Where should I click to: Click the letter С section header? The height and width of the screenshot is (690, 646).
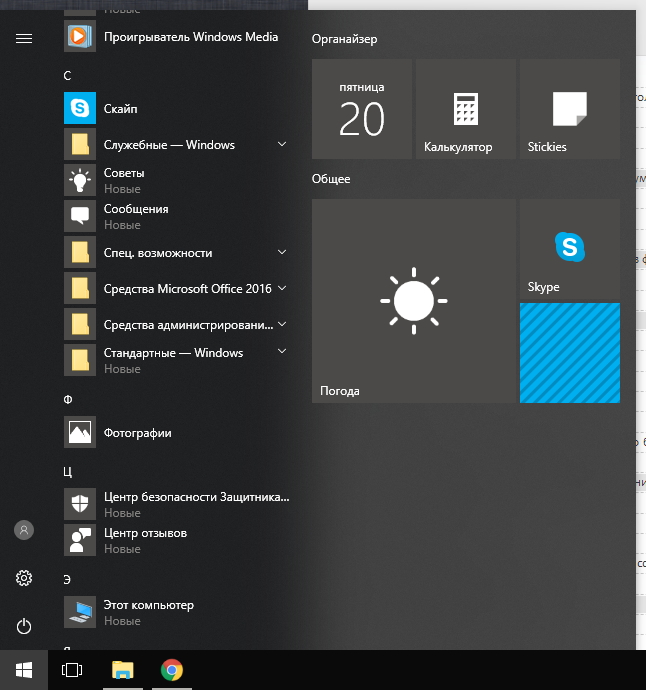tap(67, 76)
